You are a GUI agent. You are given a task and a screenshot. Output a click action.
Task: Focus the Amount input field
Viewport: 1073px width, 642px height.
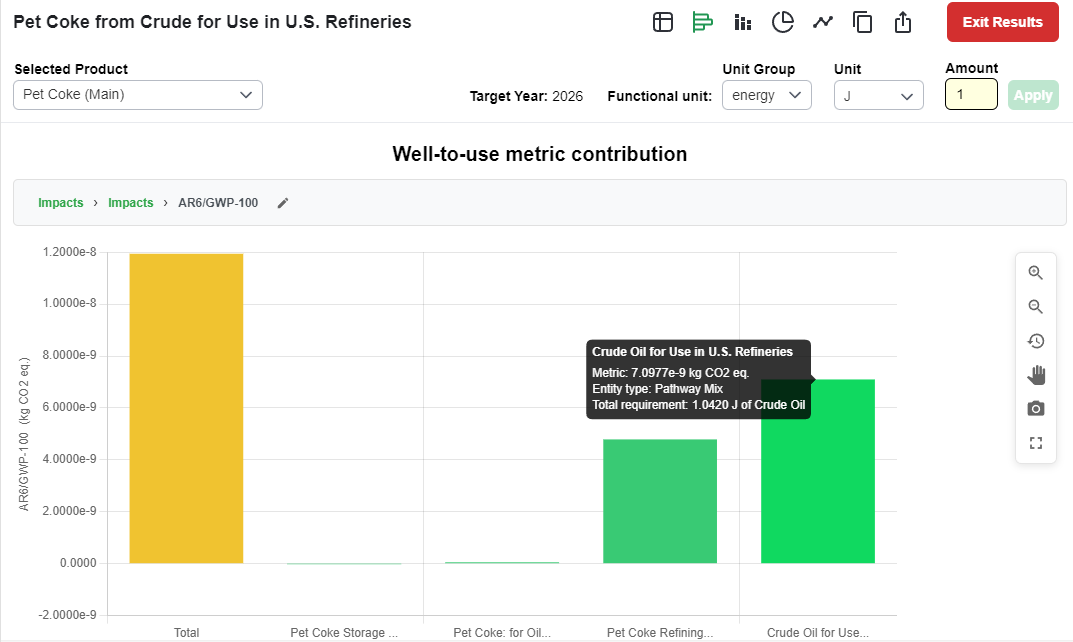tap(971, 94)
